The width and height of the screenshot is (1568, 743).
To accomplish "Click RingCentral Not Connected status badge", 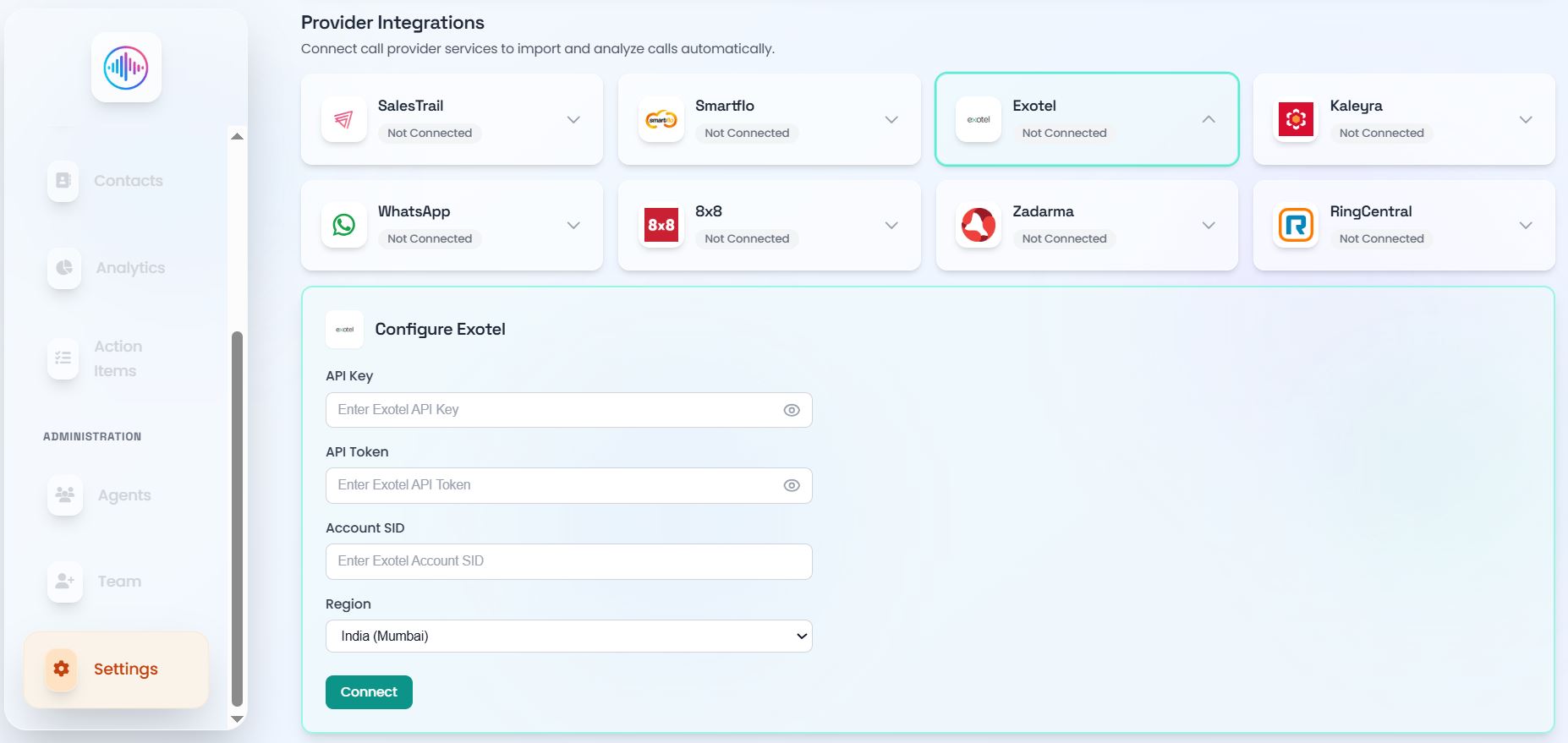I will tap(1382, 238).
